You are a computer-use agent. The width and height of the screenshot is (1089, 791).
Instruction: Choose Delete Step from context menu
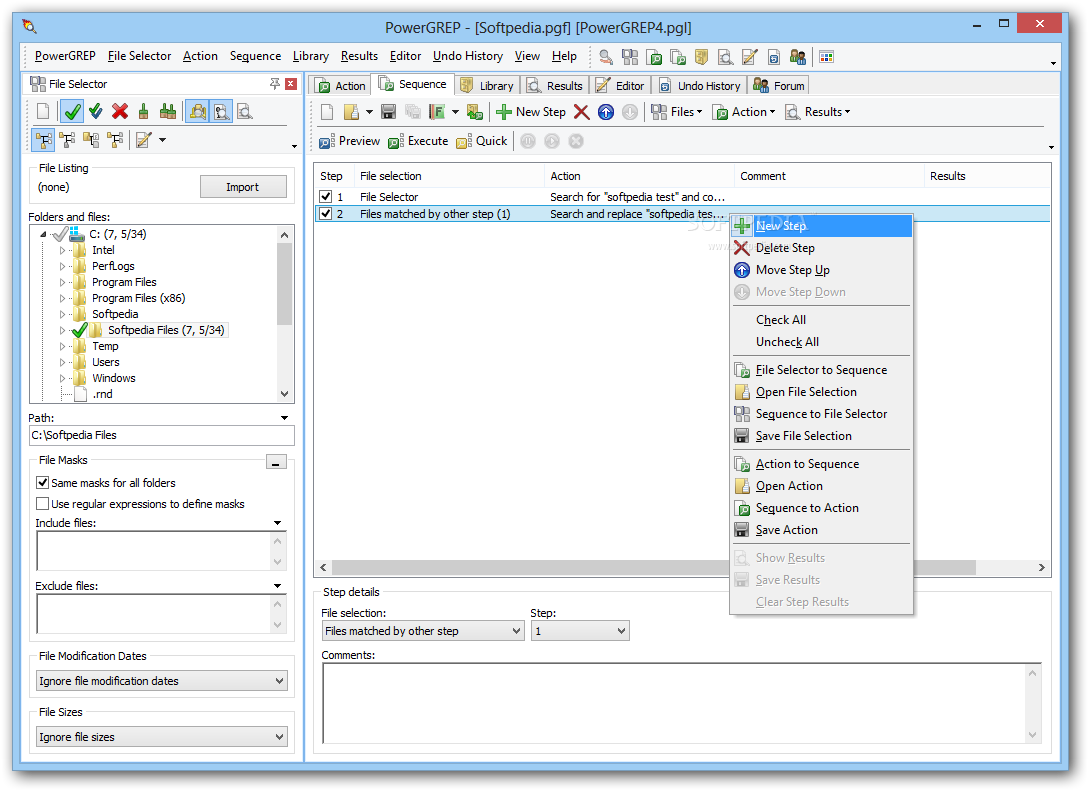click(822, 248)
